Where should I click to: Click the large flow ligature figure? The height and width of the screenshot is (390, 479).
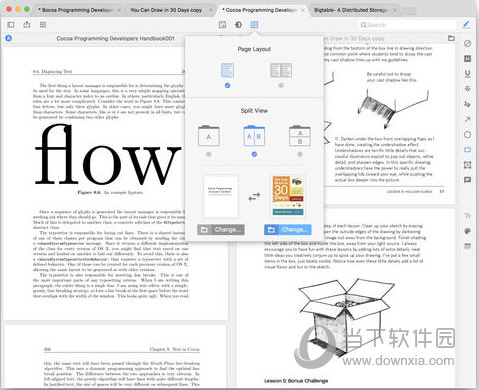pos(107,155)
